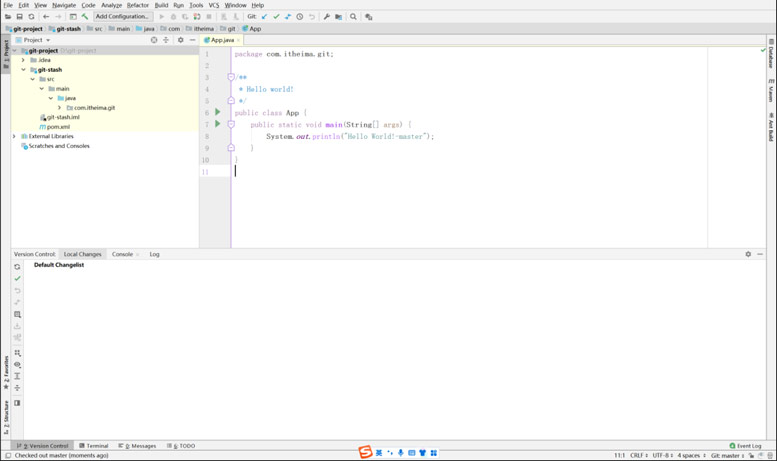Change CRLF line separator
Viewport: 777px width, 461px height.
tap(639, 455)
